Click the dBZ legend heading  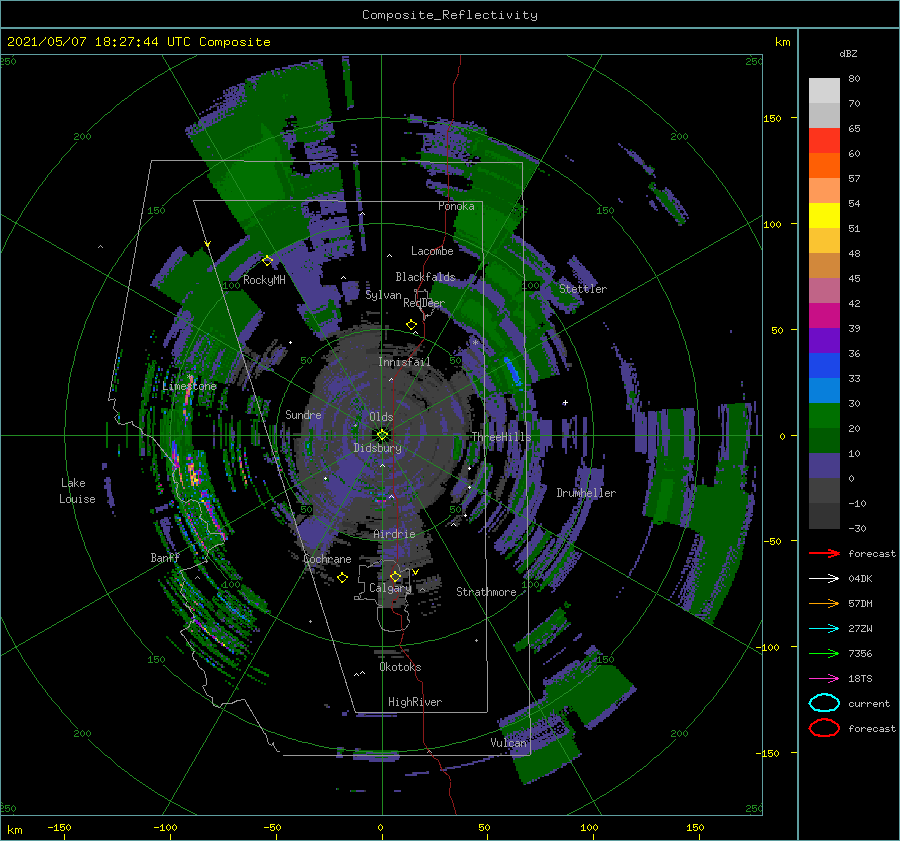[848, 53]
